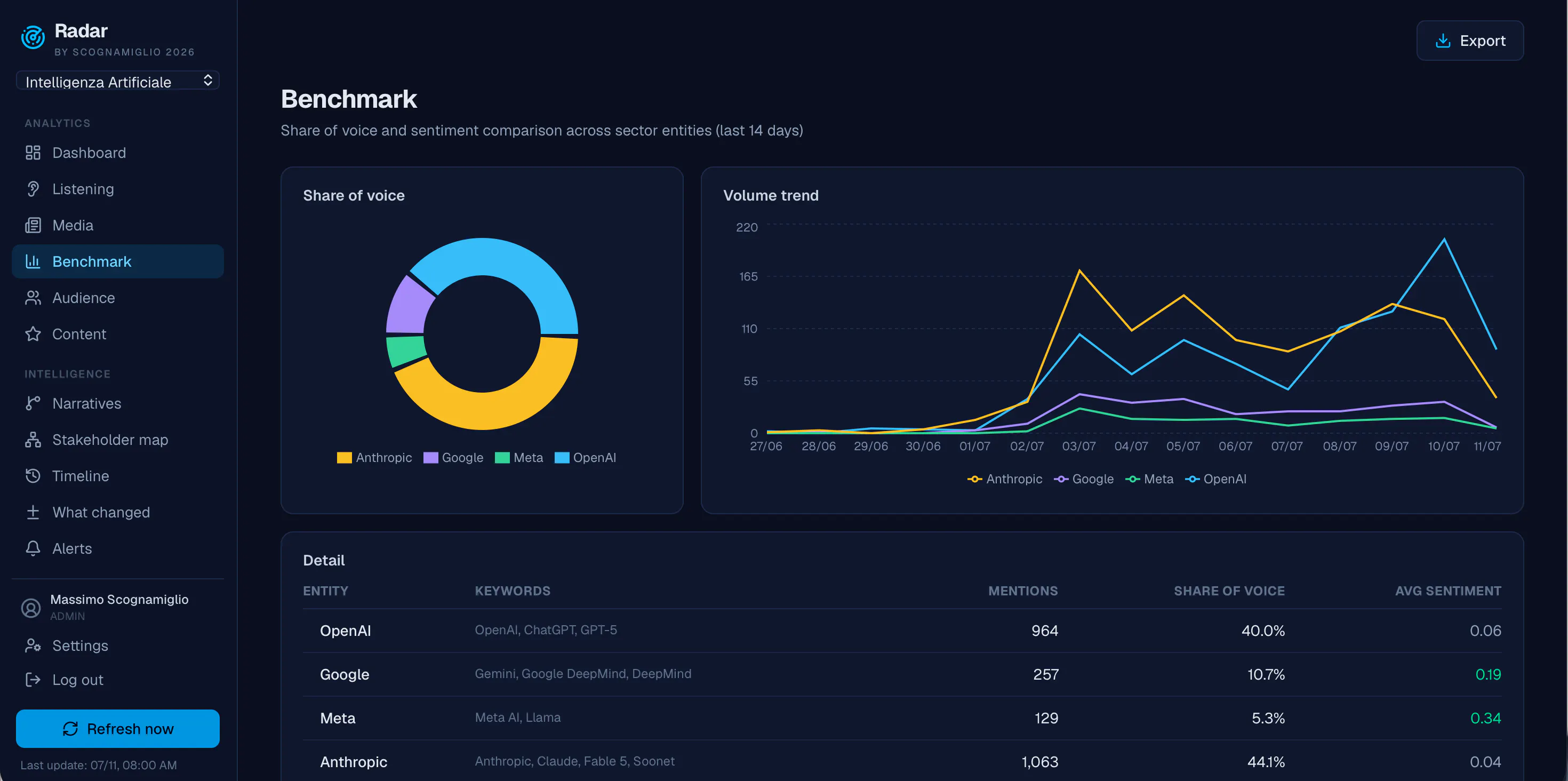Select the Benchmark menu item
The height and width of the screenshot is (781, 1568).
[117, 262]
